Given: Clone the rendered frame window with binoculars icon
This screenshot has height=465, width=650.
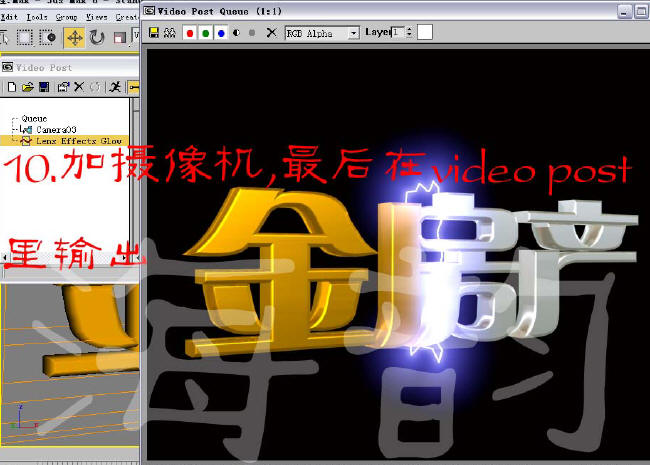Looking at the screenshot, I should coord(169,33).
